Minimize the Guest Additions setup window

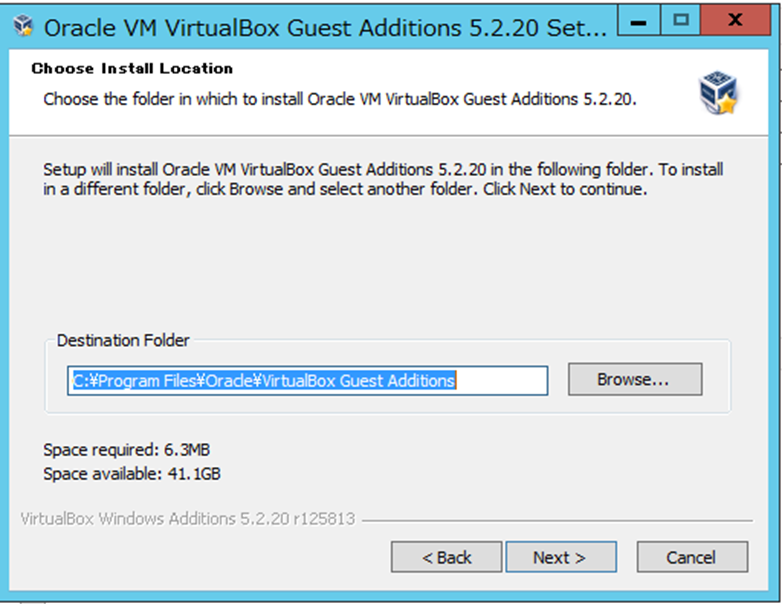coord(640,20)
